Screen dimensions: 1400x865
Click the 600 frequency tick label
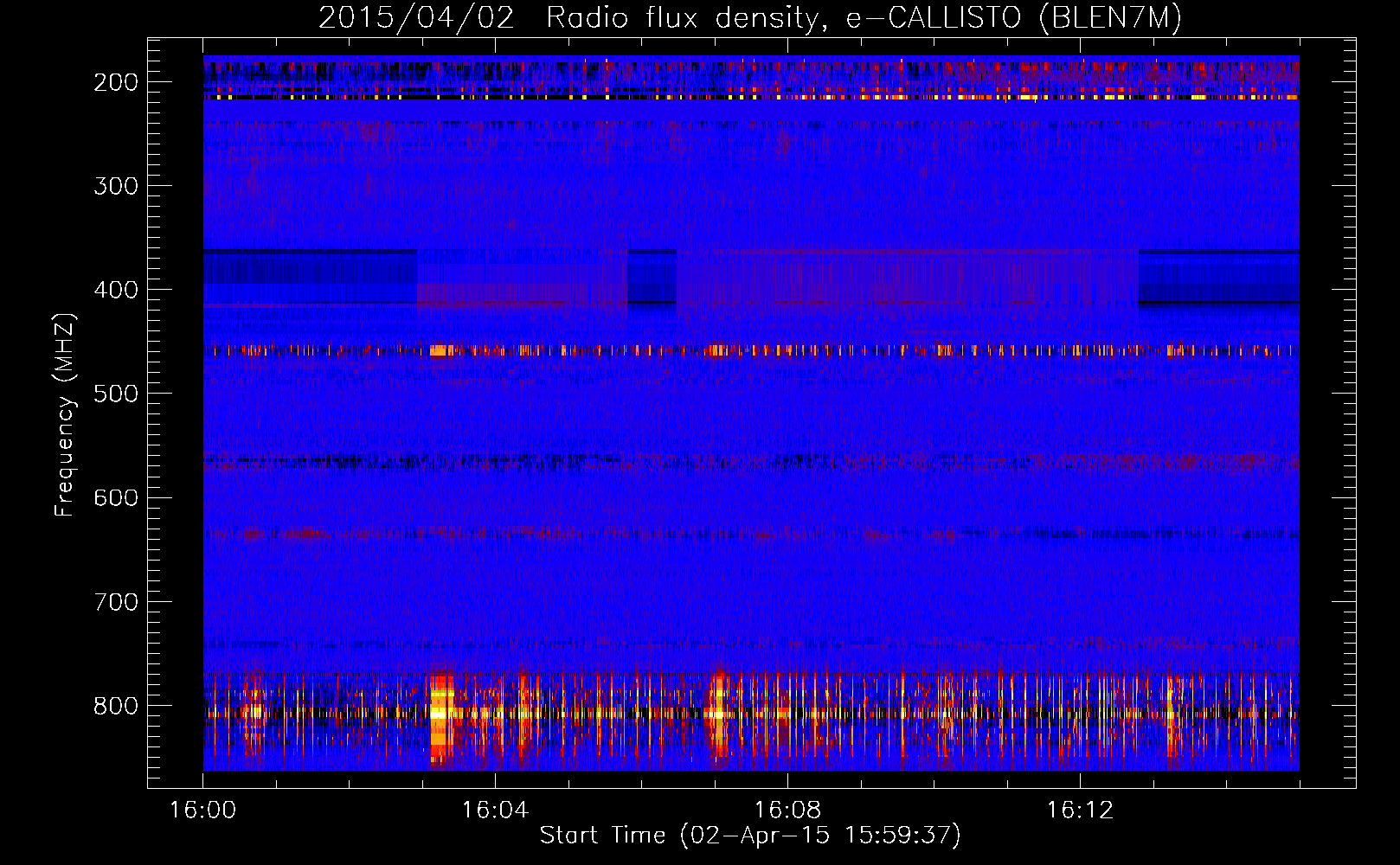point(116,497)
